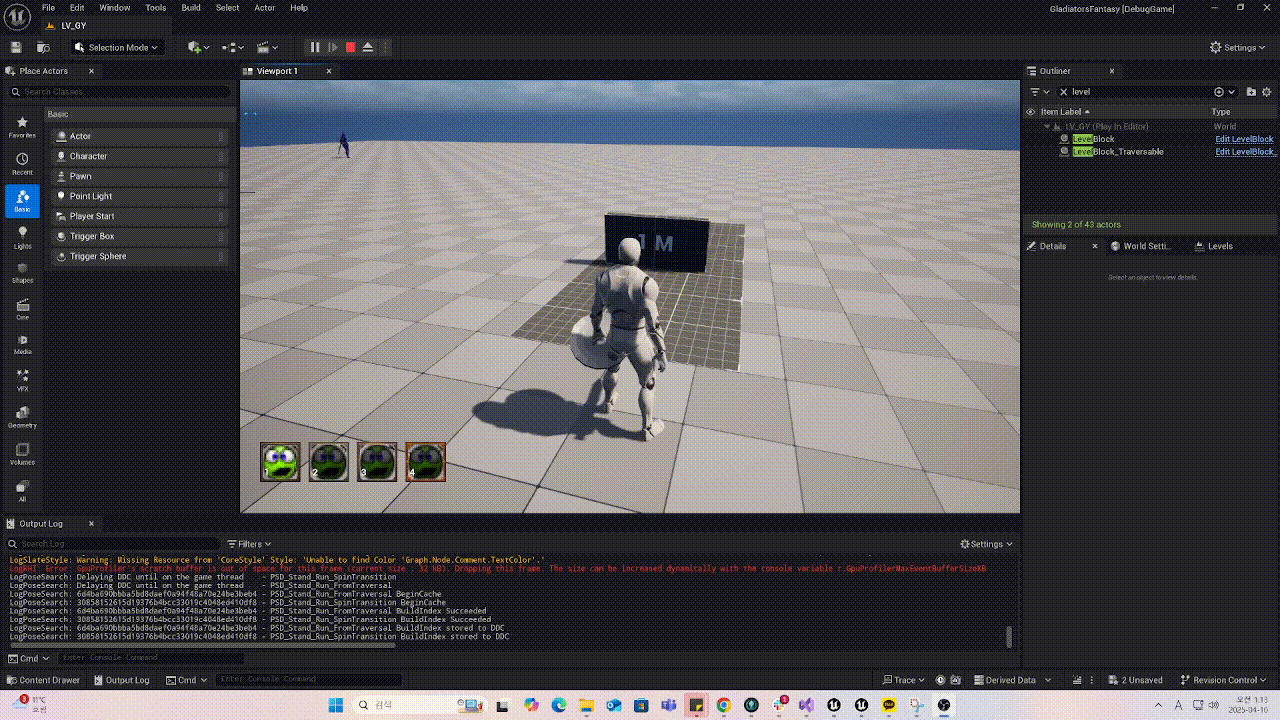Select the Lights category in Place Actors
This screenshot has height=720, width=1280.
tap(22, 237)
